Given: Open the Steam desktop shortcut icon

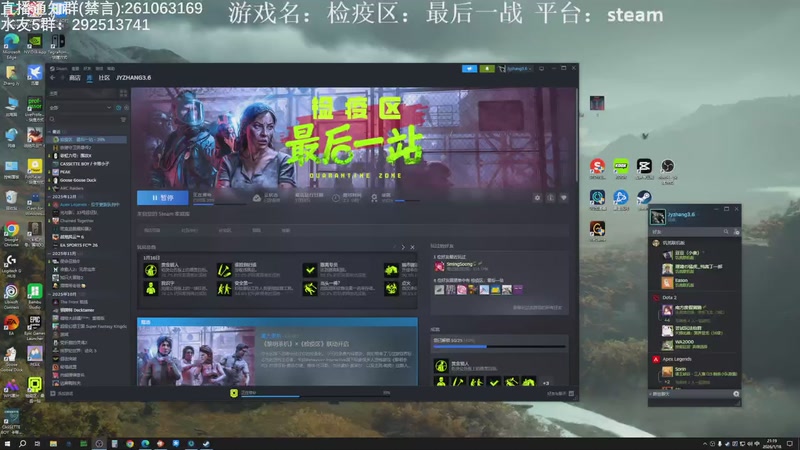Looking at the screenshot, I should tap(644, 199).
